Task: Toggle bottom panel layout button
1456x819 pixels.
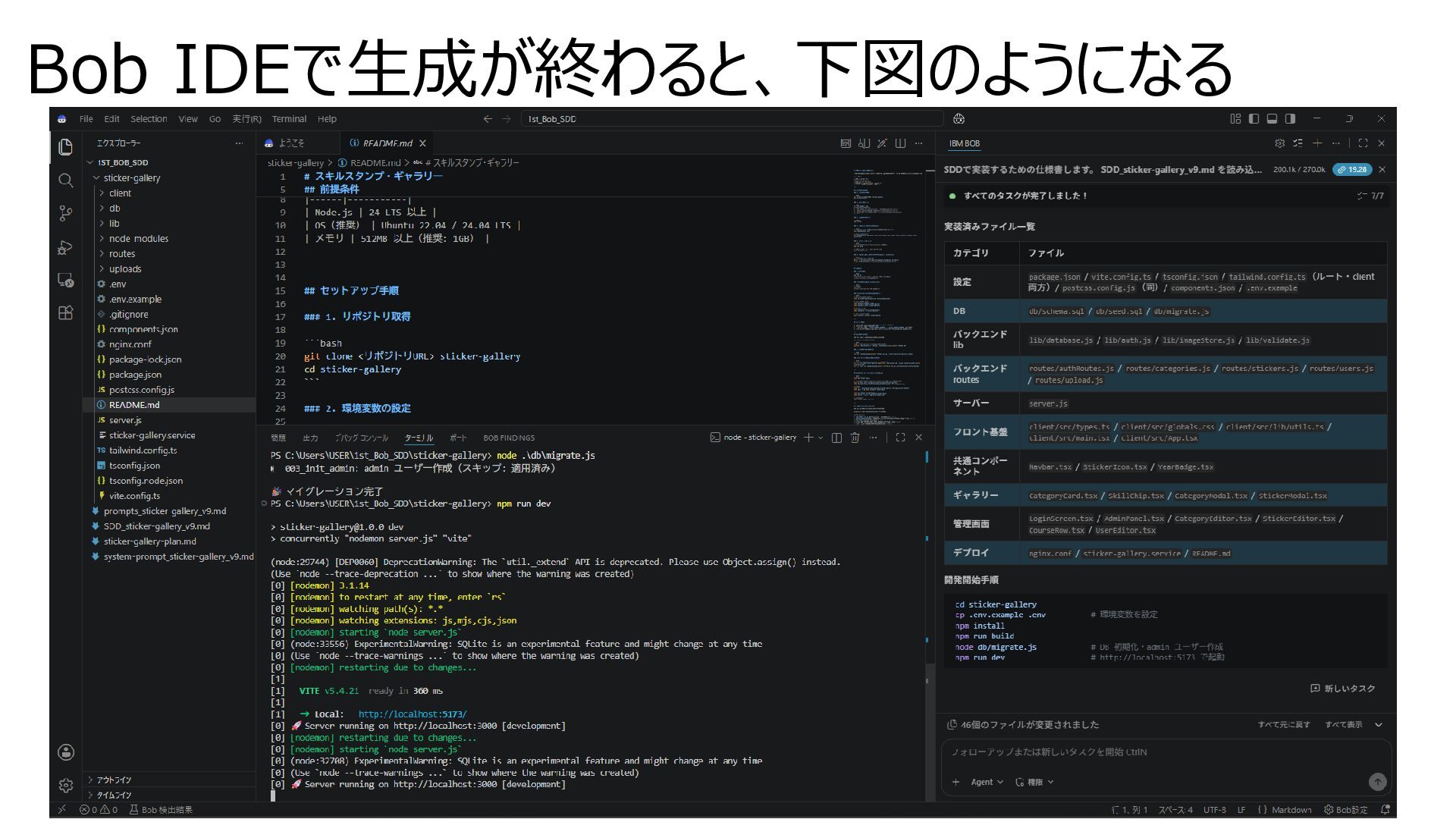Action: pos(1272,119)
